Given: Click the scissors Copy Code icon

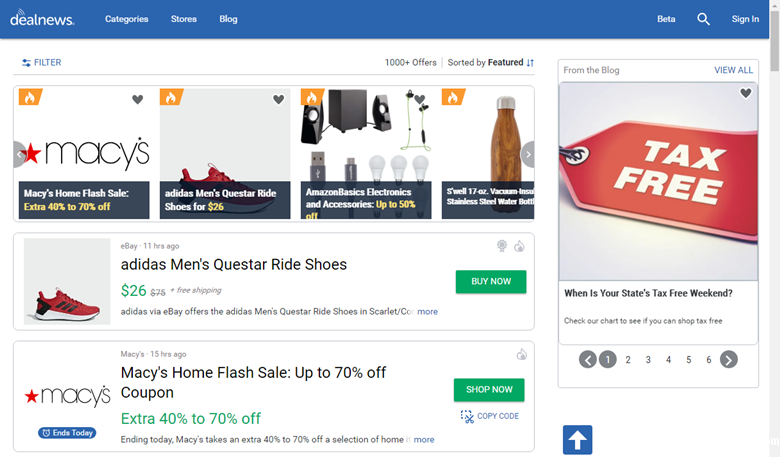Looking at the screenshot, I should [467, 416].
